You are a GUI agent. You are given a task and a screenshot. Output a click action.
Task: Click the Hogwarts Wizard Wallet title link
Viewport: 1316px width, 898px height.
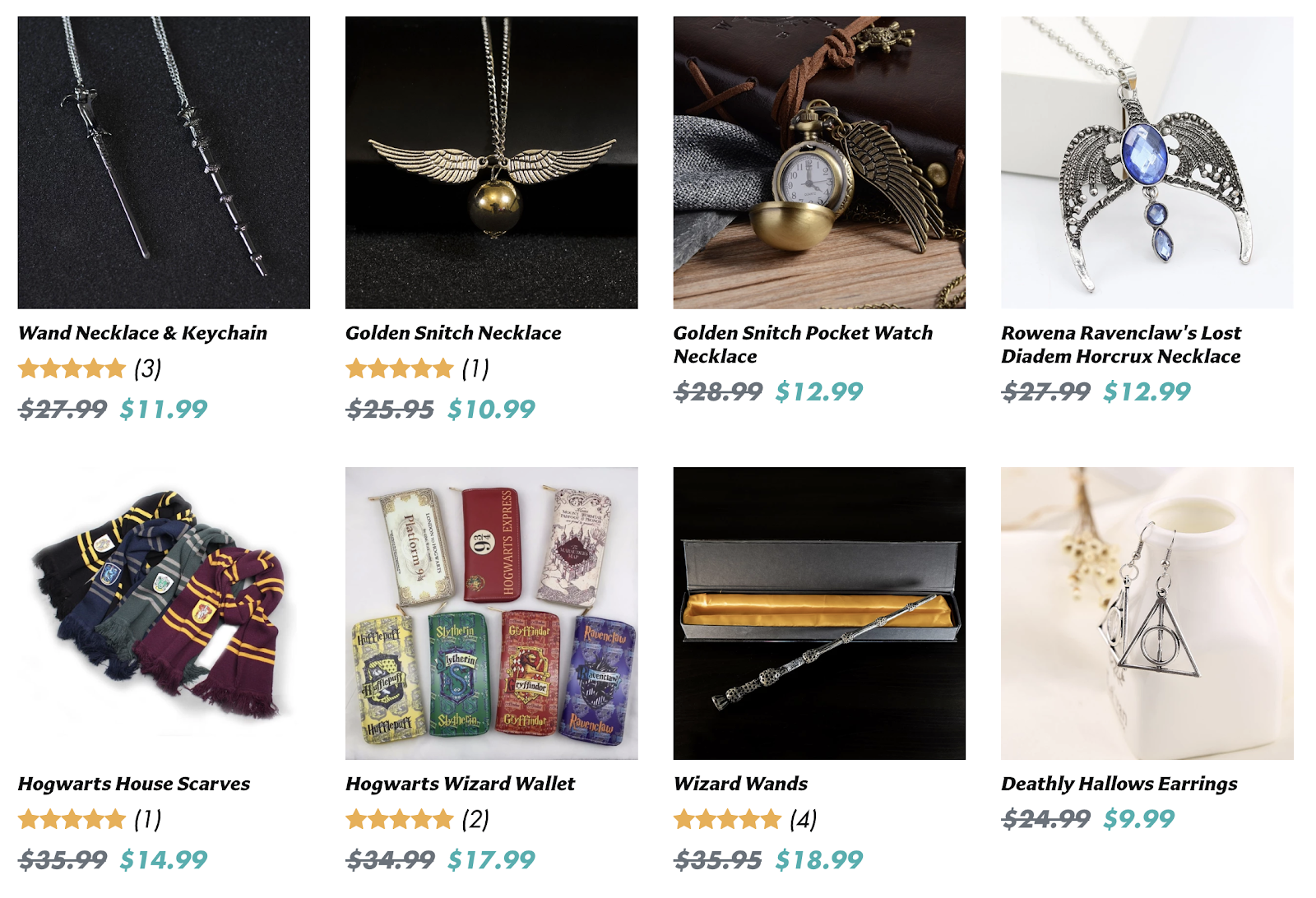461,784
